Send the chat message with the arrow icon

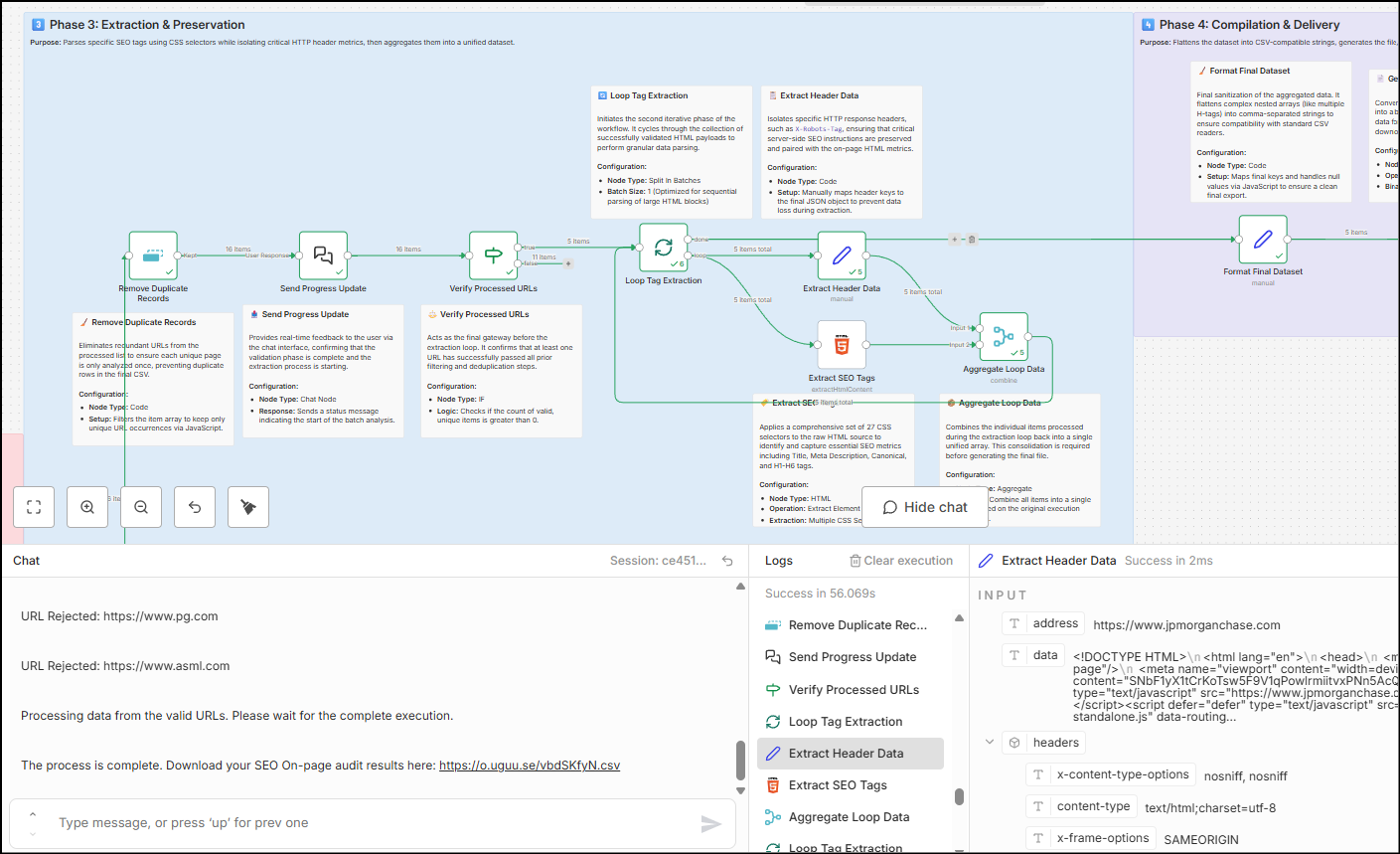point(710,823)
